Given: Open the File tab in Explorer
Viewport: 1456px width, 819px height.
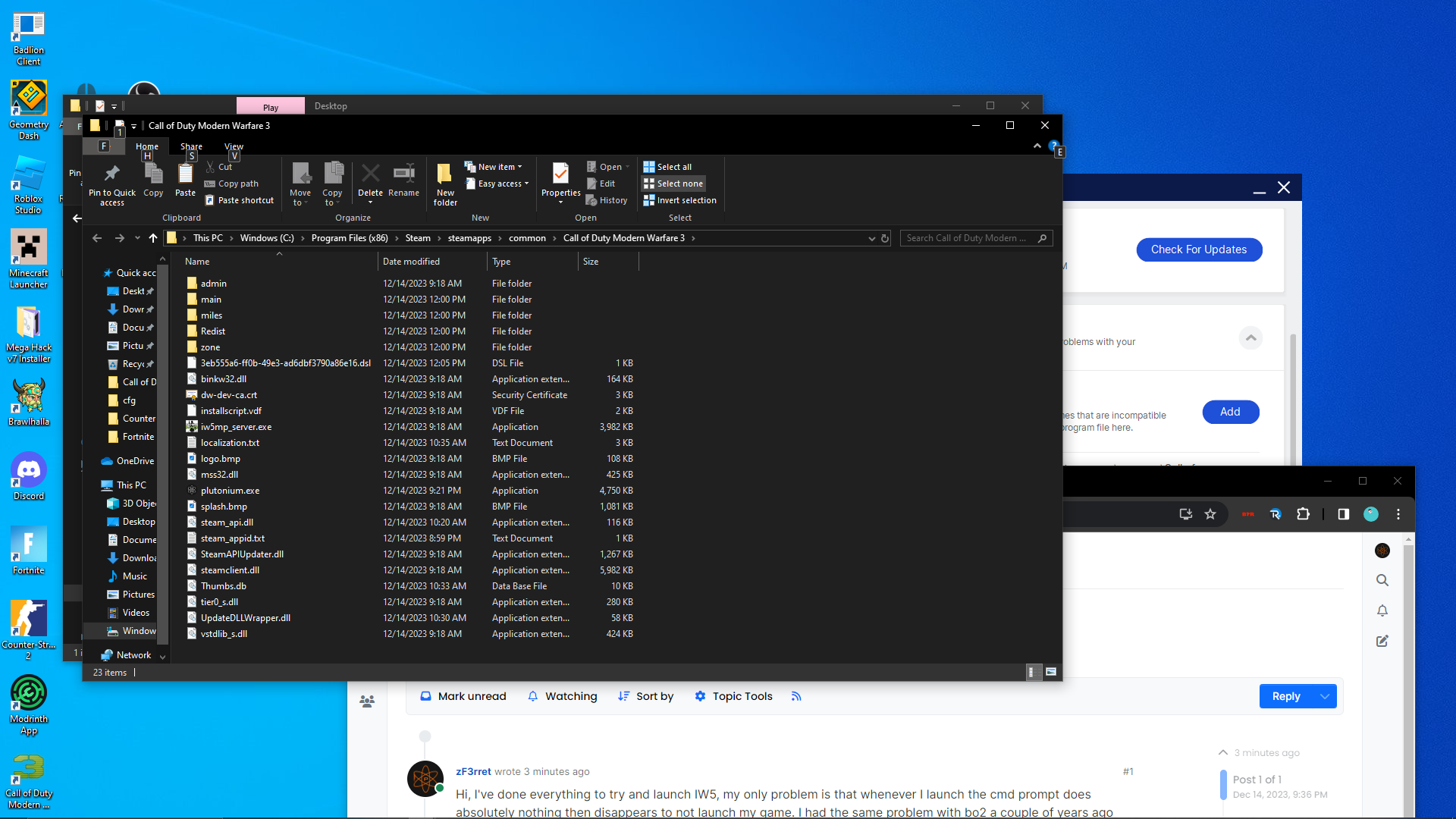Looking at the screenshot, I should [104, 146].
